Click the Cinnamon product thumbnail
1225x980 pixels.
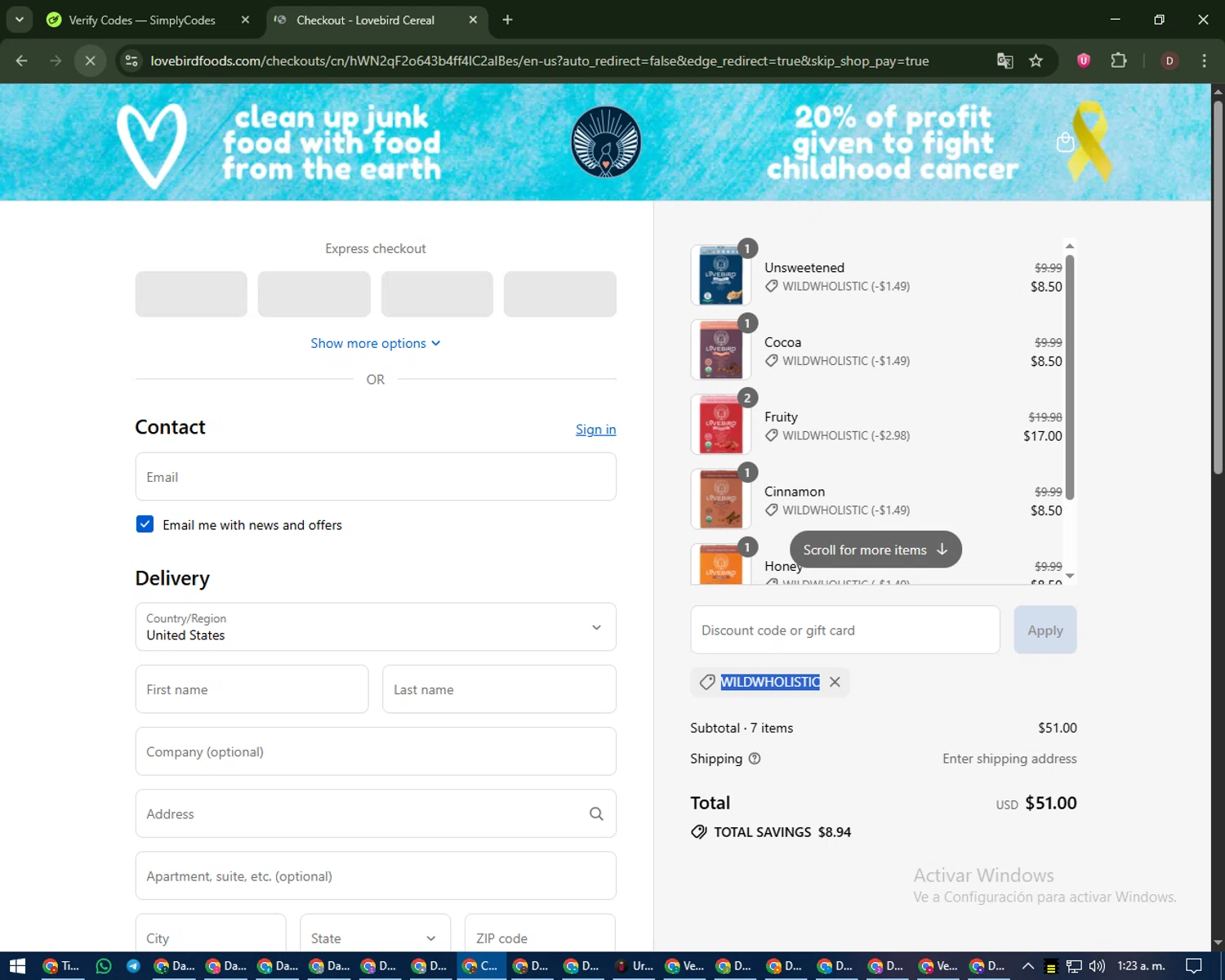click(720, 499)
